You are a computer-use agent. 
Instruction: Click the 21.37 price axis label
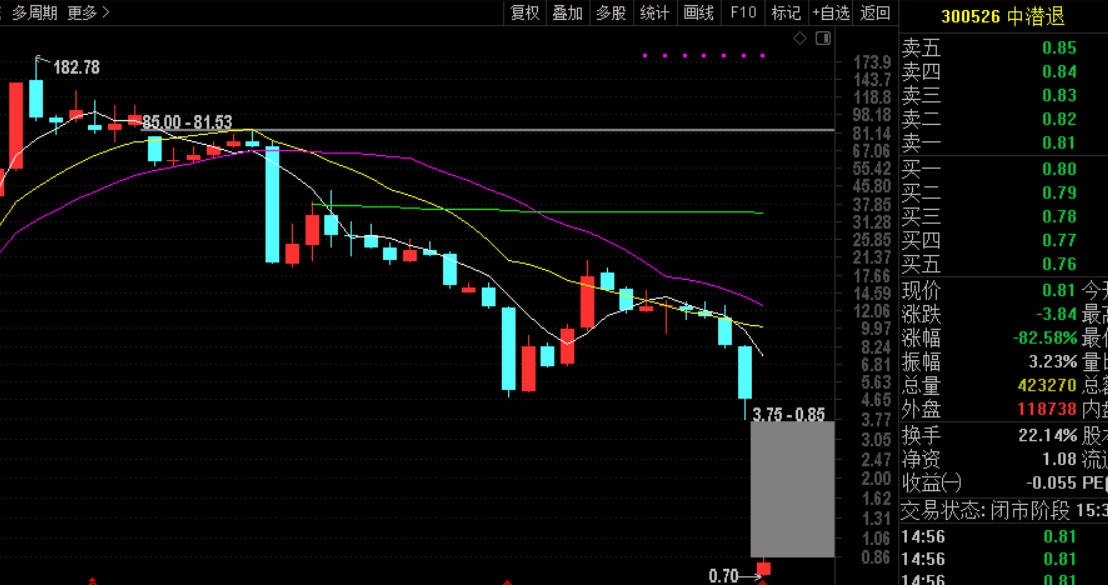coord(873,257)
